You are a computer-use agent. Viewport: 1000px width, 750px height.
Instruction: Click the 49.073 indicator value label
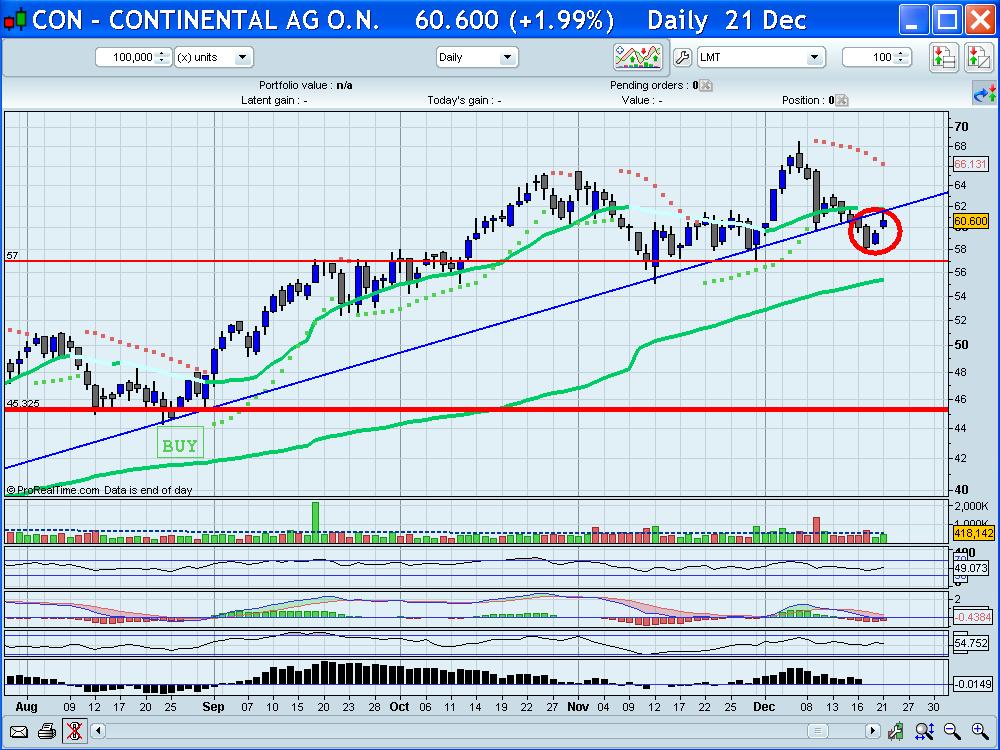point(971,568)
